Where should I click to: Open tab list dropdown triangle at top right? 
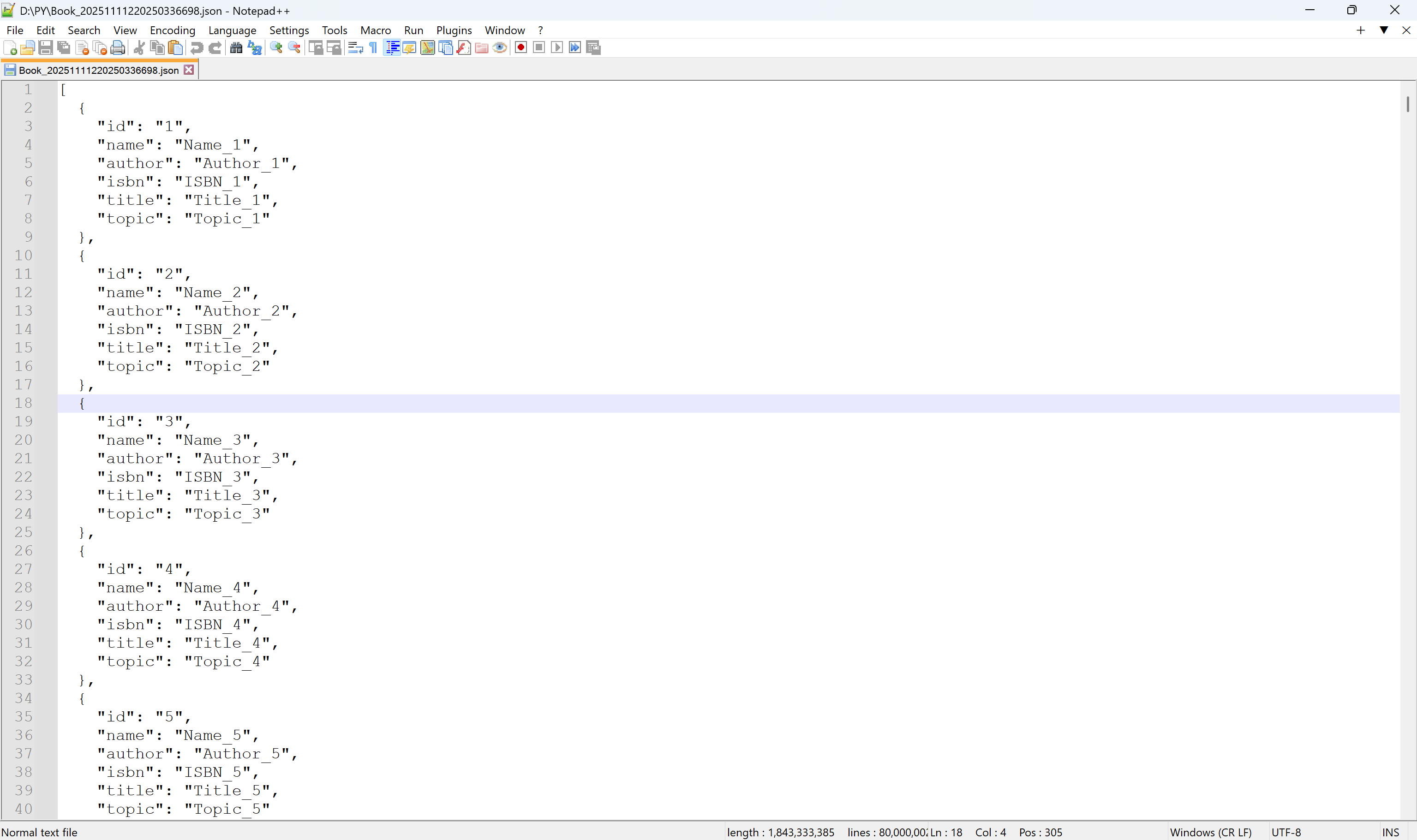pos(1384,30)
